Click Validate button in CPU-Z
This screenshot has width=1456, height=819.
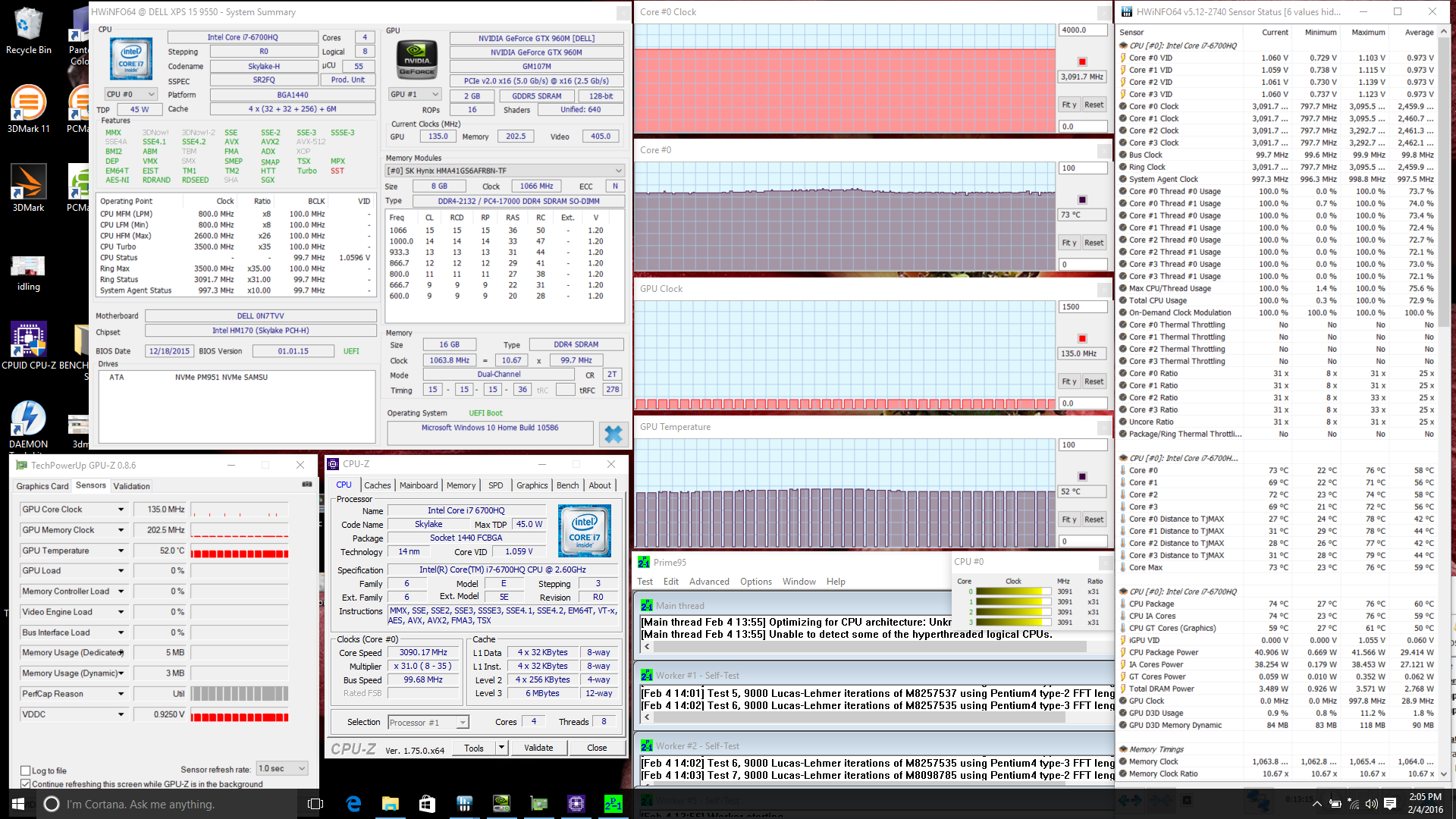538,748
